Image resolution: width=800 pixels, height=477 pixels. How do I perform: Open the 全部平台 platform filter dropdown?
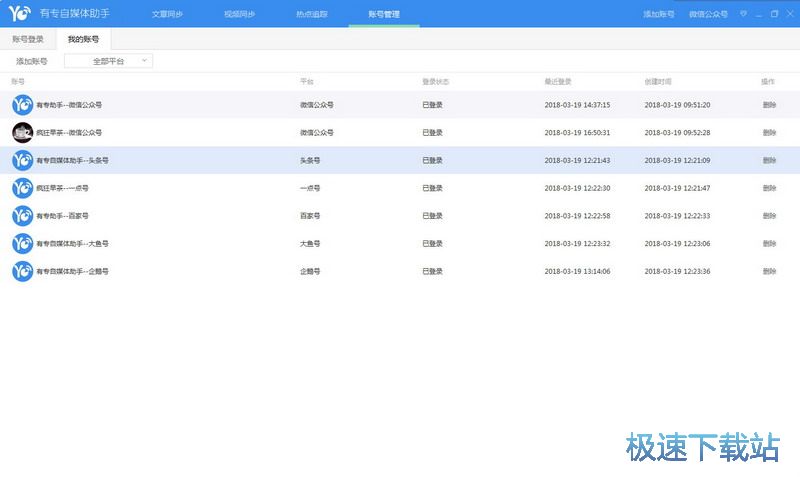point(108,61)
